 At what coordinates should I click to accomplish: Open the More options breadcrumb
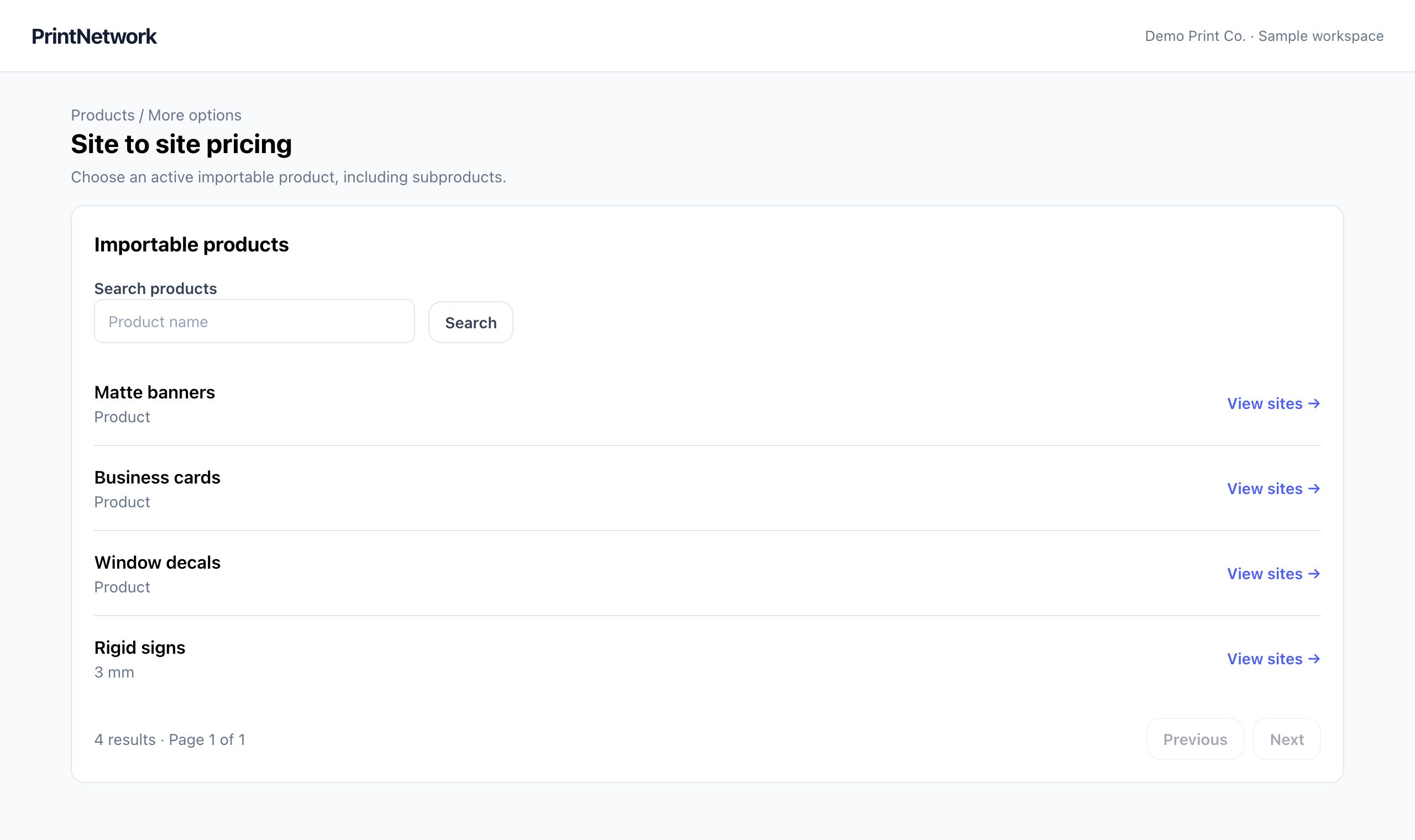pos(195,115)
